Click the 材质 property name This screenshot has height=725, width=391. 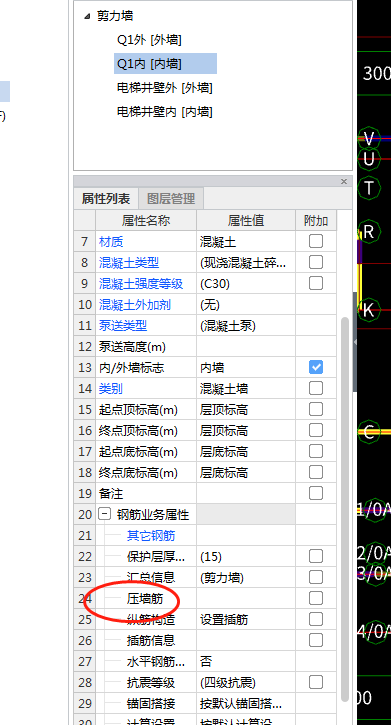(110, 241)
